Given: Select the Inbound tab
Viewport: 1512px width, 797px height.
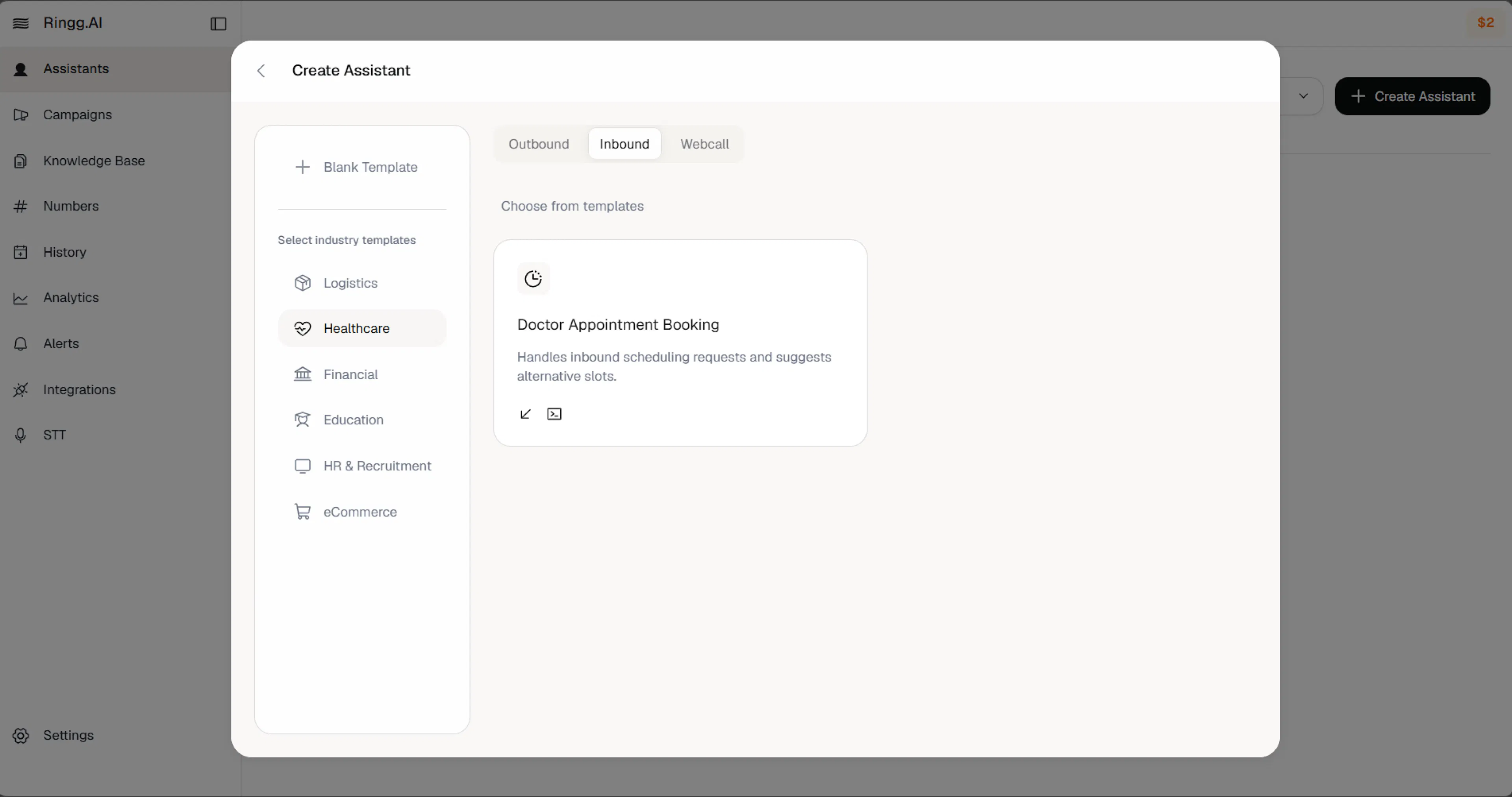Looking at the screenshot, I should coord(624,145).
